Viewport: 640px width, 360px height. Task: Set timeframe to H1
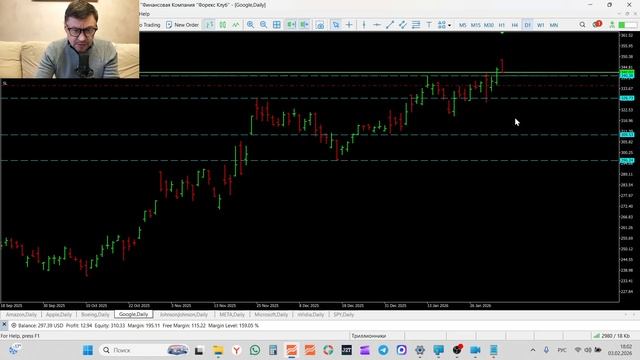point(502,25)
